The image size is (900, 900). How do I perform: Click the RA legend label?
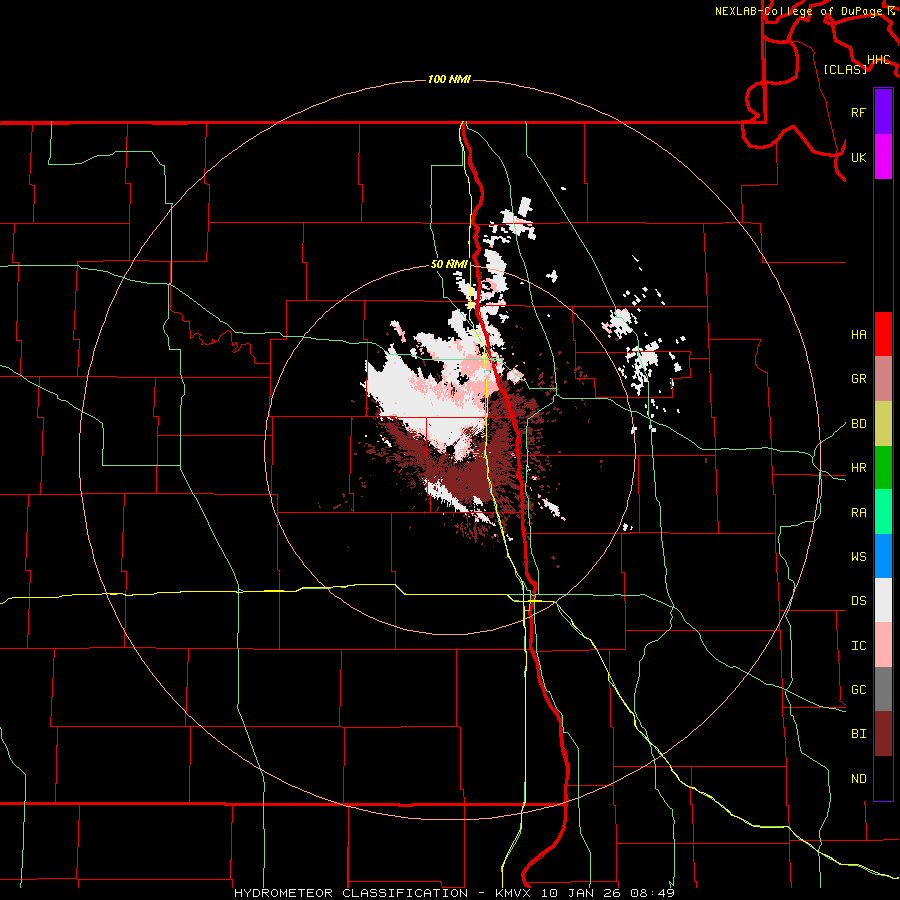tap(858, 512)
